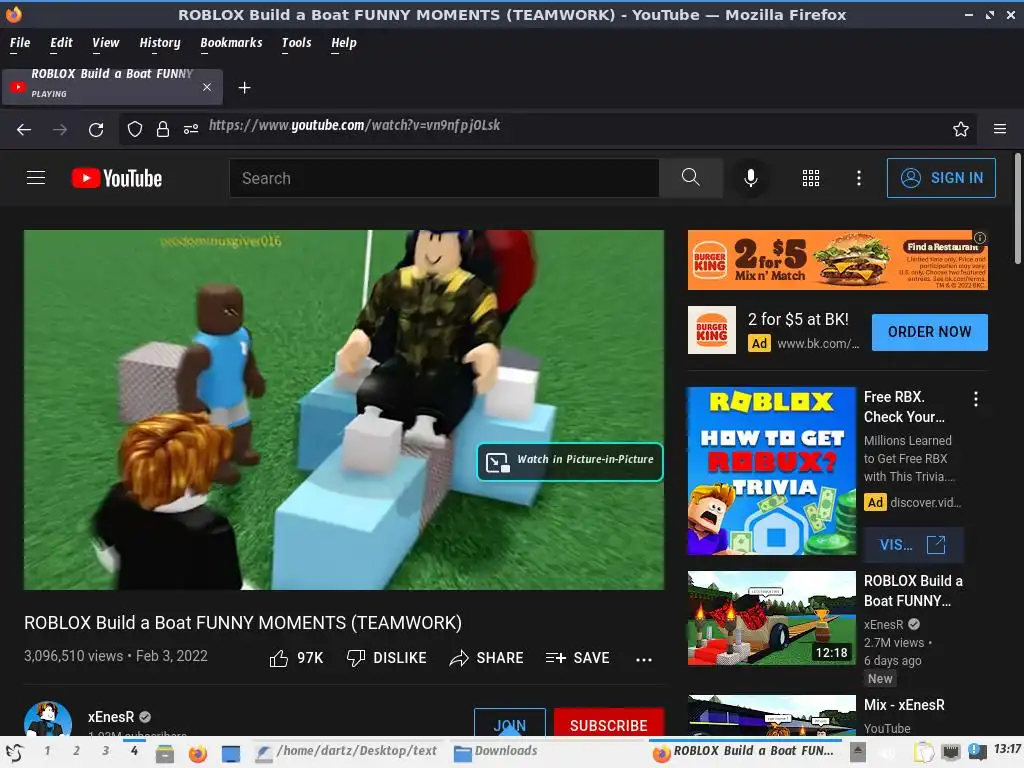The width and height of the screenshot is (1024, 768).
Task: Open Firefox application hamburger menu
Action: (1000, 129)
